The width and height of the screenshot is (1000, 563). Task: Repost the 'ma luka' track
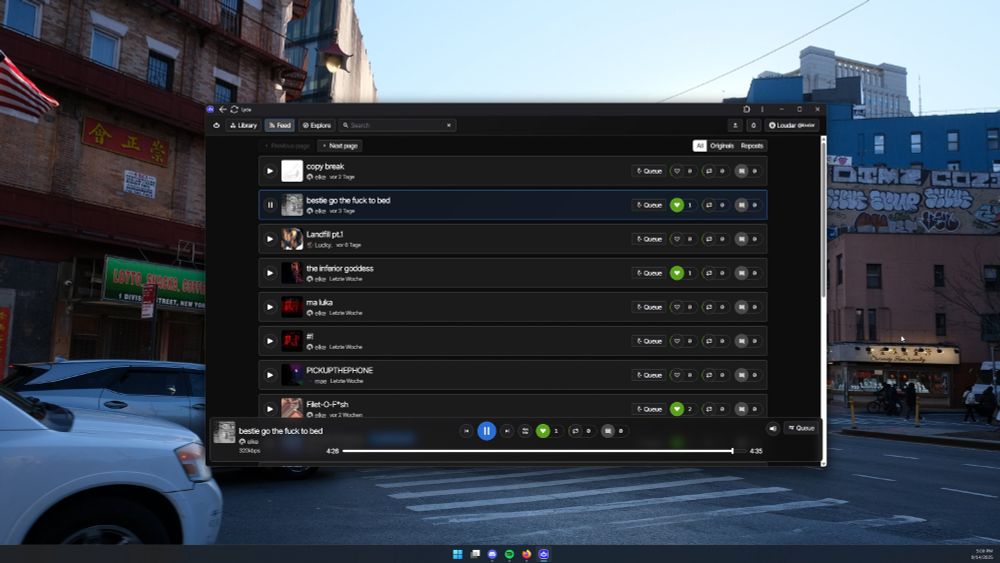pyautogui.click(x=709, y=307)
